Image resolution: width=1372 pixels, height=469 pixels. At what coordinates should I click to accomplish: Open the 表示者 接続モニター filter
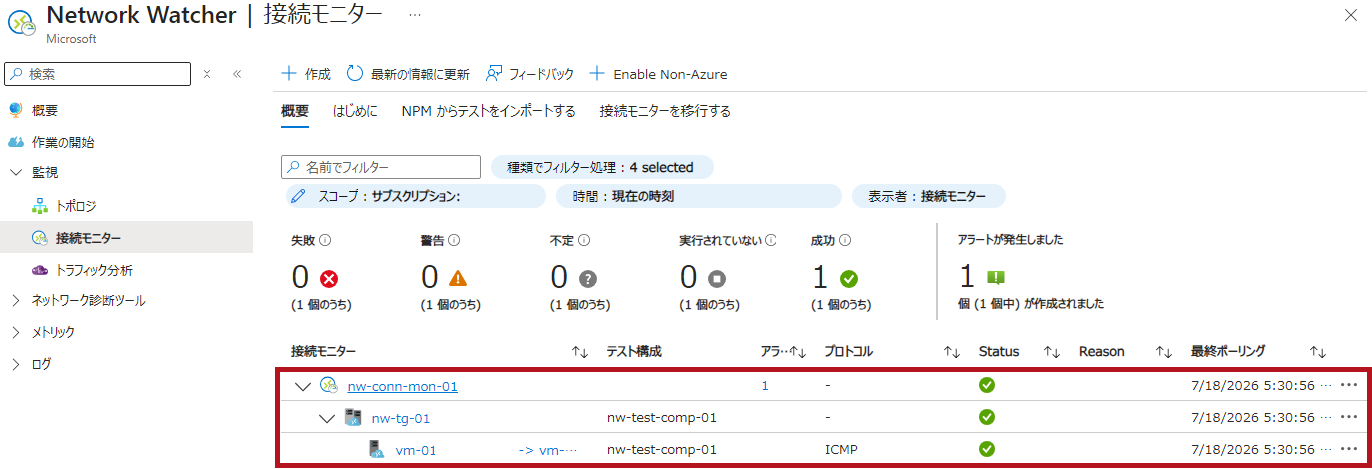point(928,196)
